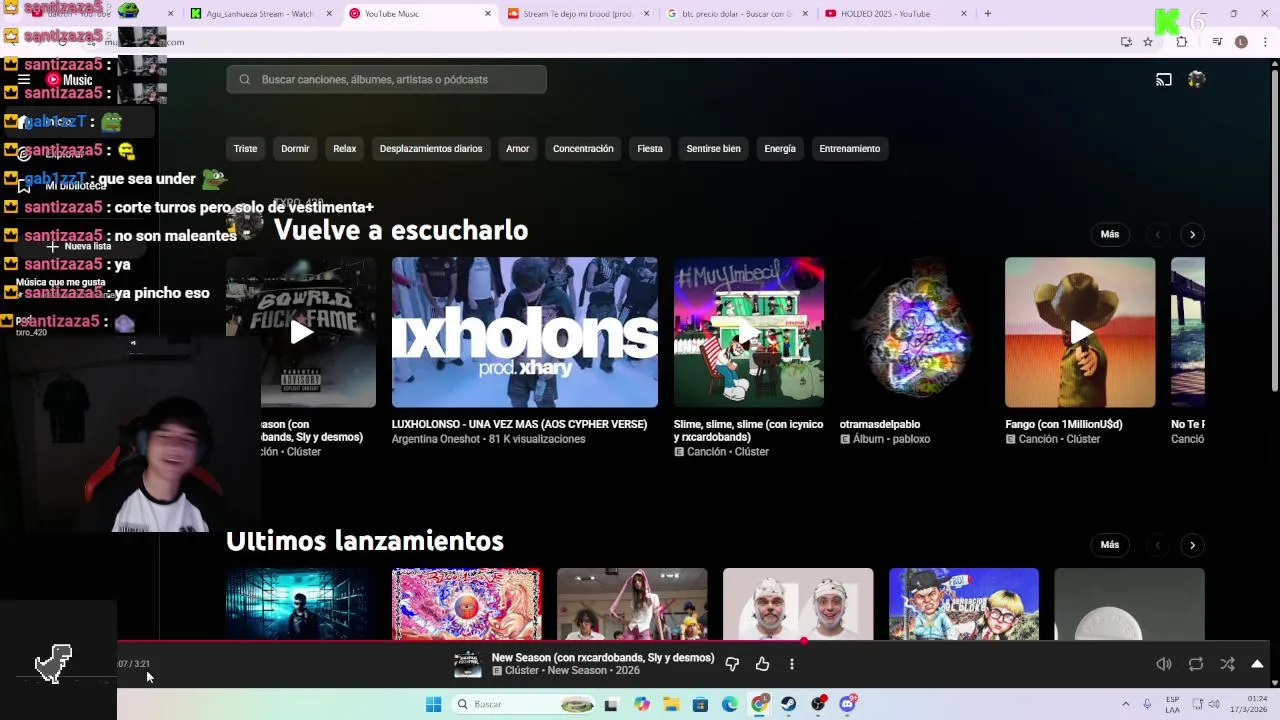Toggle repeat mode in the player bar
The width and height of the screenshot is (1280, 720).
pos(1195,664)
